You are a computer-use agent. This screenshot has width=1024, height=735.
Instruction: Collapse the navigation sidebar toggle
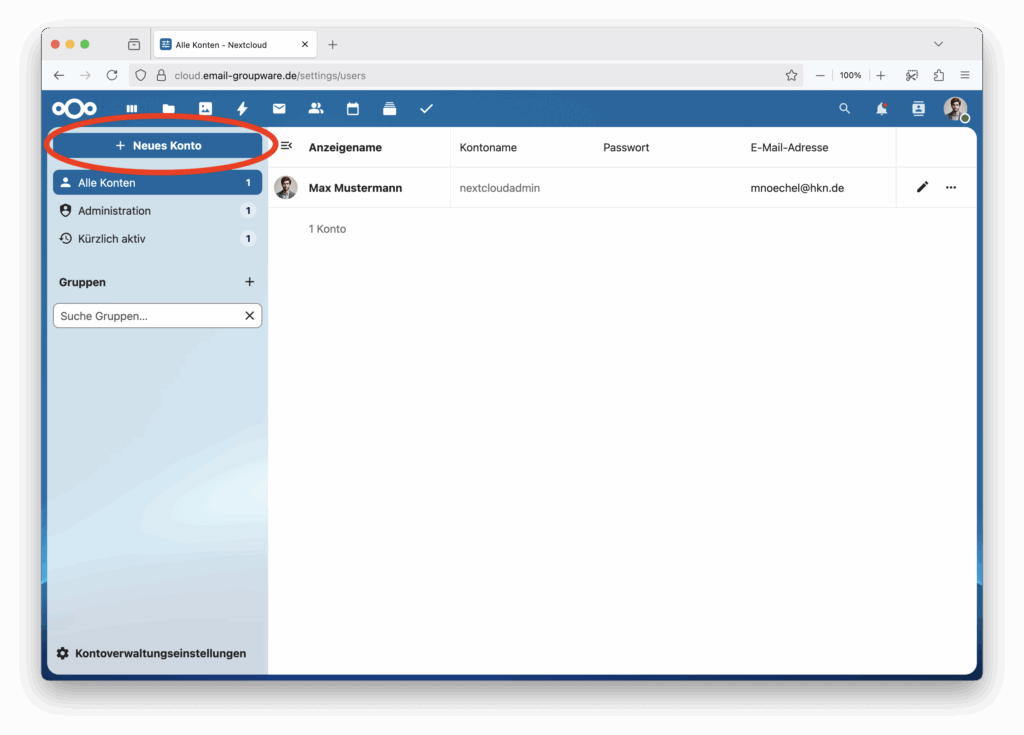coord(286,146)
